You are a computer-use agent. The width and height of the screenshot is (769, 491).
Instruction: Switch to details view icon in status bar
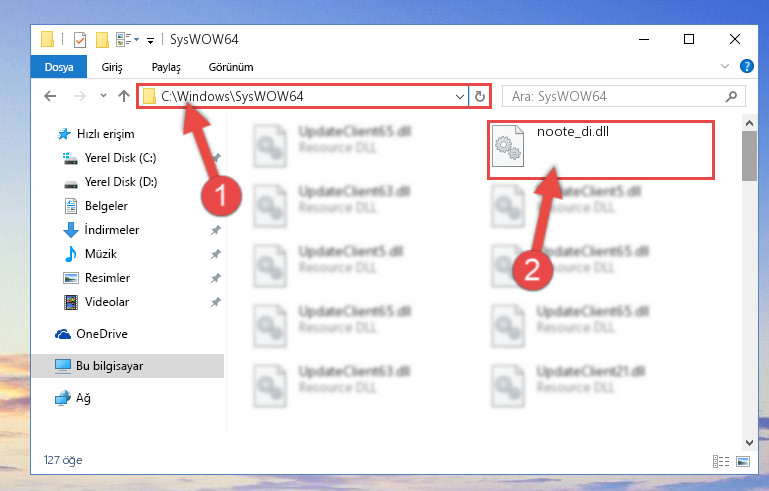720,461
